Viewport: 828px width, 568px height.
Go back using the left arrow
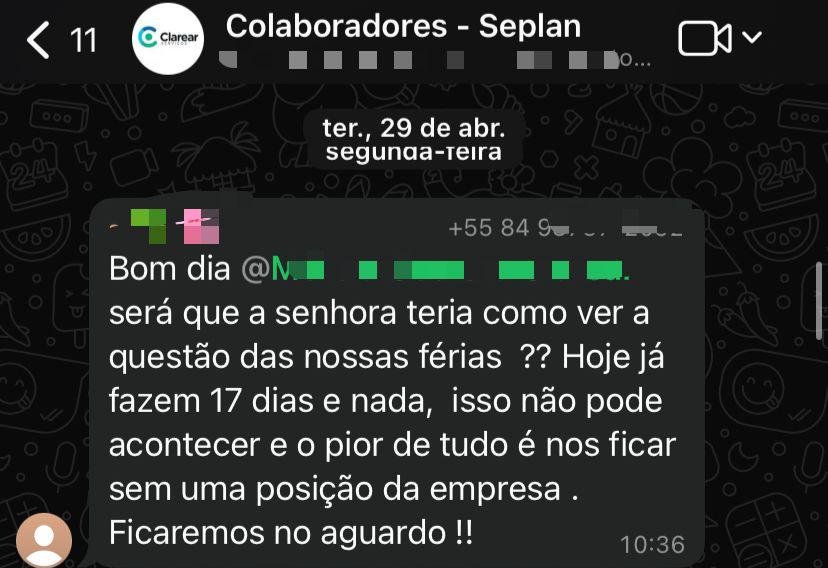click(x=39, y=40)
